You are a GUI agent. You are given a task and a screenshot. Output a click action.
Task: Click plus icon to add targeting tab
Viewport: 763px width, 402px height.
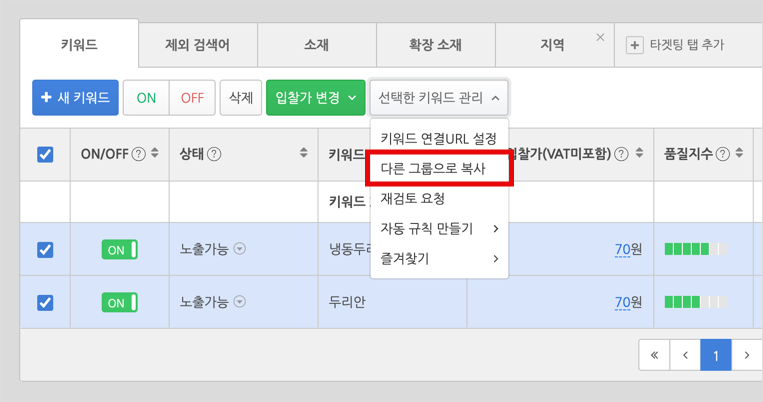pyautogui.click(x=635, y=45)
